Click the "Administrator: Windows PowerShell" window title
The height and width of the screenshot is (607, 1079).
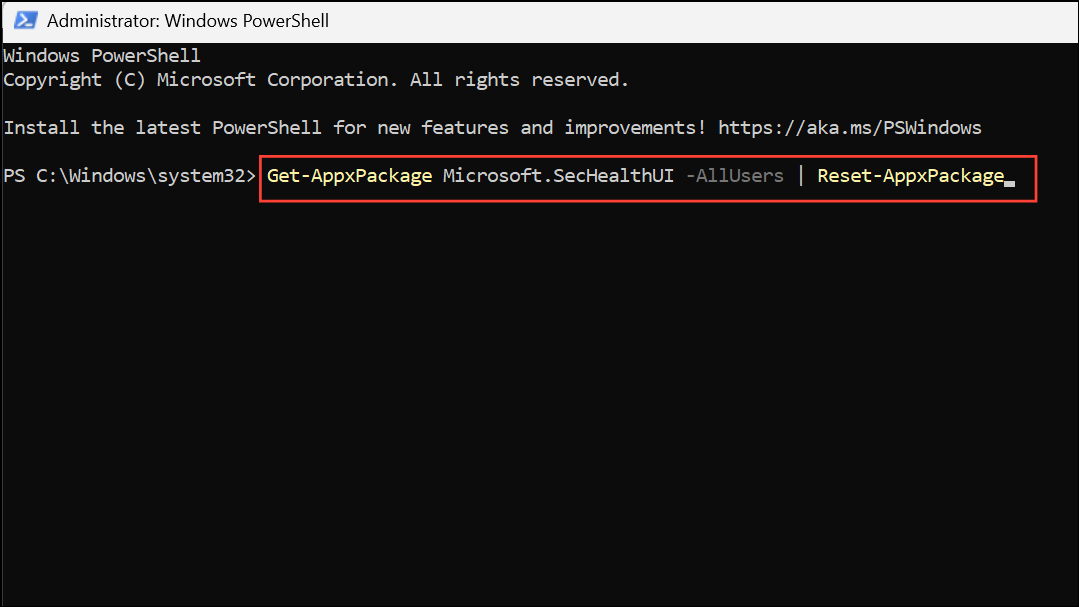coord(188,20)
